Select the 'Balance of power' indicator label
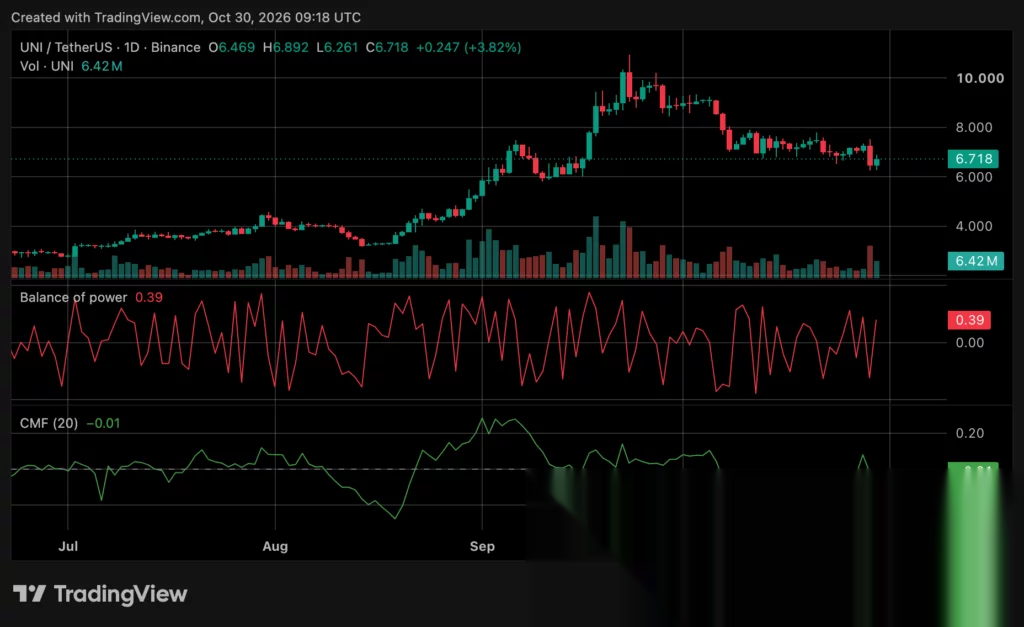The width and height of the screenshot is (1024, 627). 73,297
